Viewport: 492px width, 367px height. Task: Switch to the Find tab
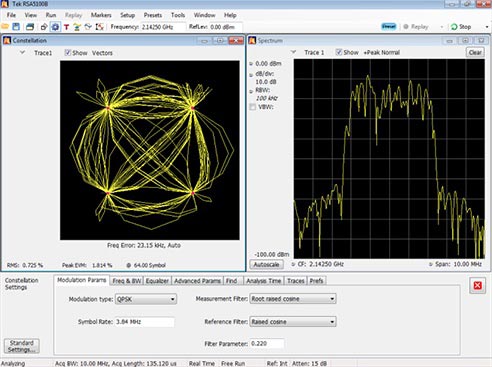pyautogui.click(x=231, y=281)
